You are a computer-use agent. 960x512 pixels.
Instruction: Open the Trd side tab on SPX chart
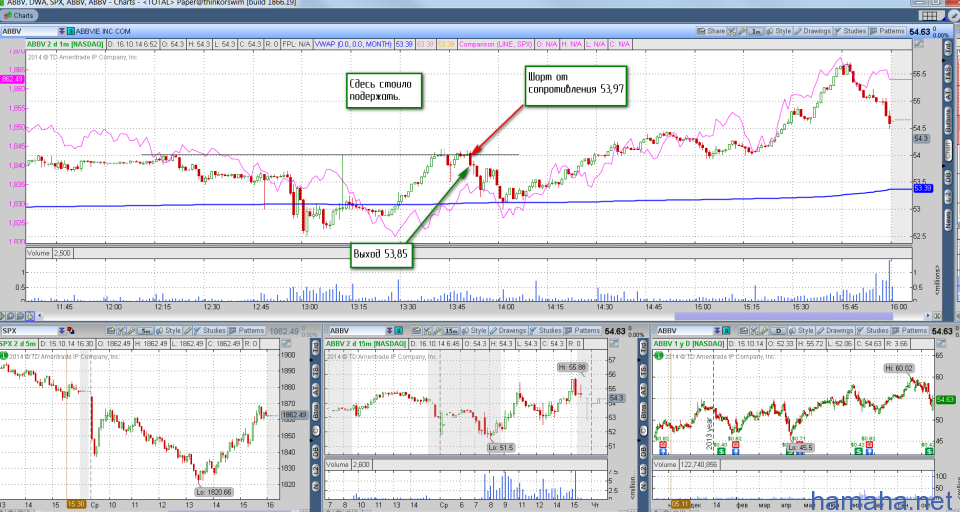coord(316,347)
